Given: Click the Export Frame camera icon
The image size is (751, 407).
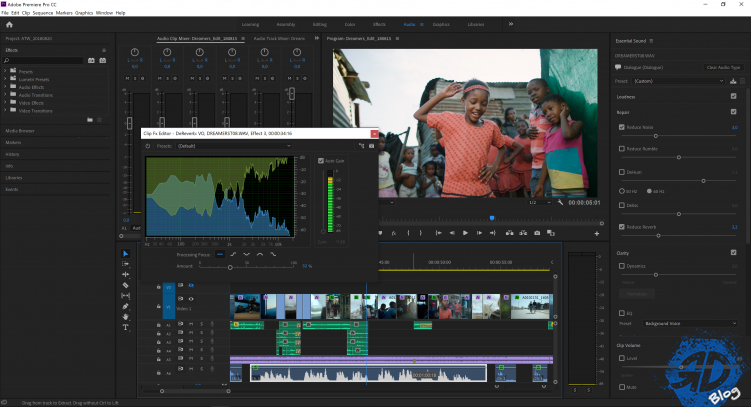Looking at the screenshot, I should click(537, 233).
